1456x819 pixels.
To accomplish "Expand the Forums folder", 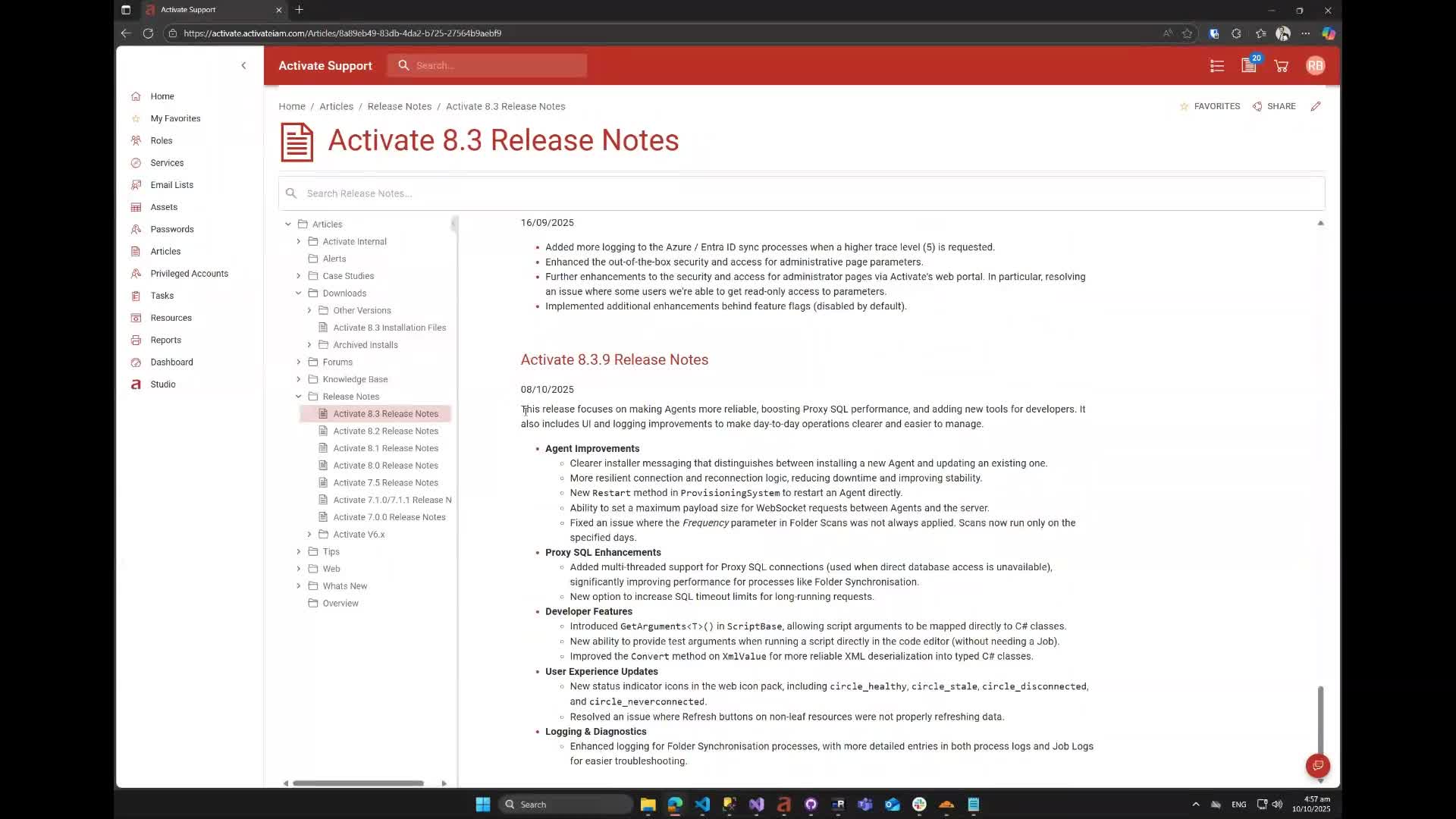I will coord(299,362).
